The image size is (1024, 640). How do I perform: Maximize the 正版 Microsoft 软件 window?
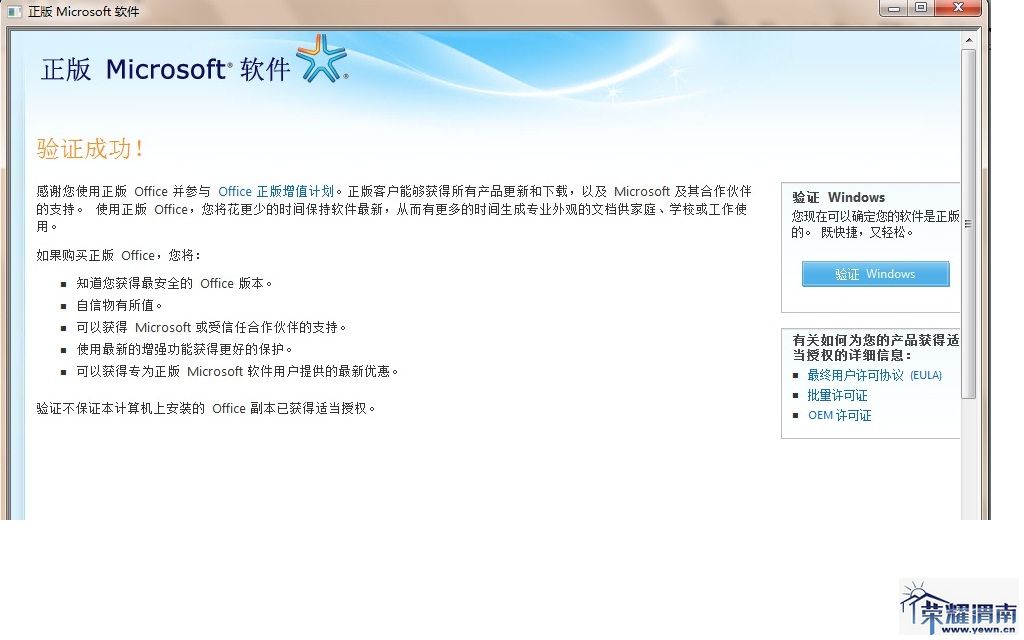click(x=920, y=8)
